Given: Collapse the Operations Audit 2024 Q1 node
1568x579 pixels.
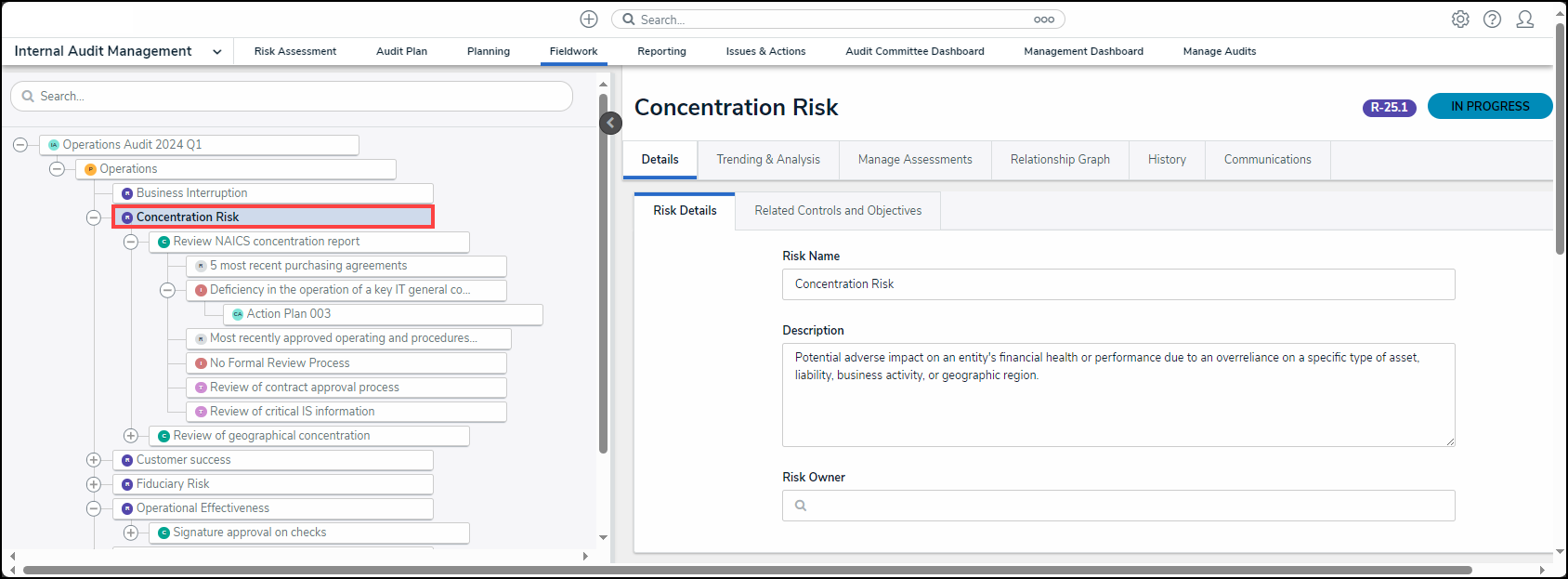Looking at the screenshot, I should click(20, 145).
